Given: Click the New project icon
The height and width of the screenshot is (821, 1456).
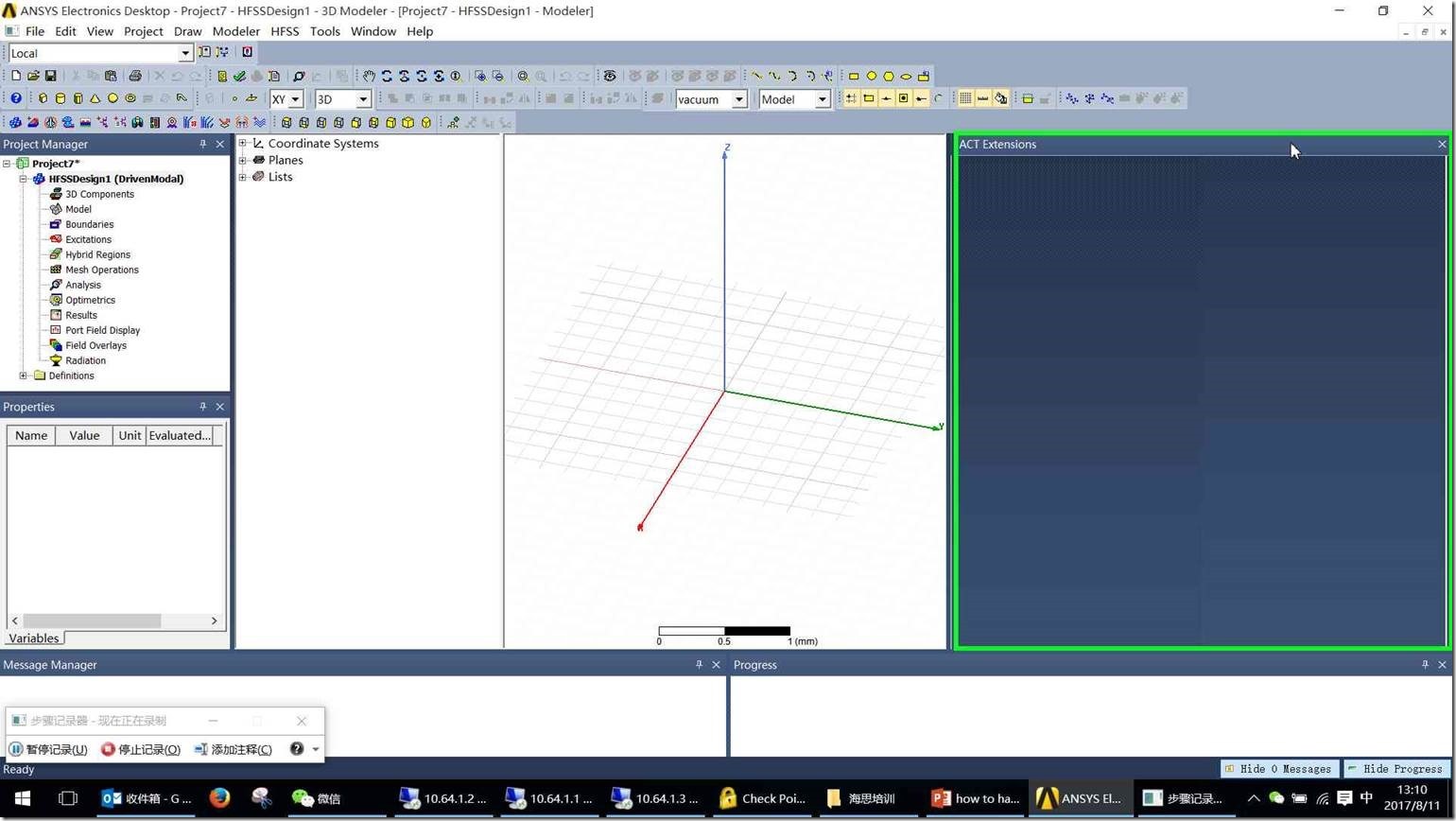Looking at the screenshot, I should point(16,76).
